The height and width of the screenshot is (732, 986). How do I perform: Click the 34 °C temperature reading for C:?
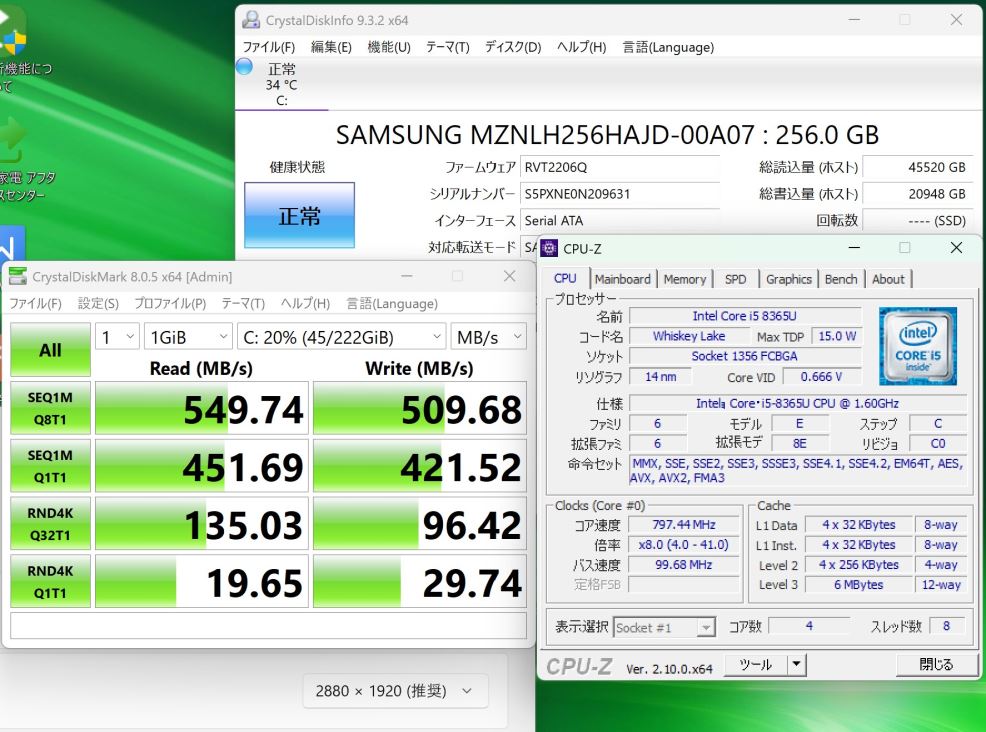(x=281, y=85)
